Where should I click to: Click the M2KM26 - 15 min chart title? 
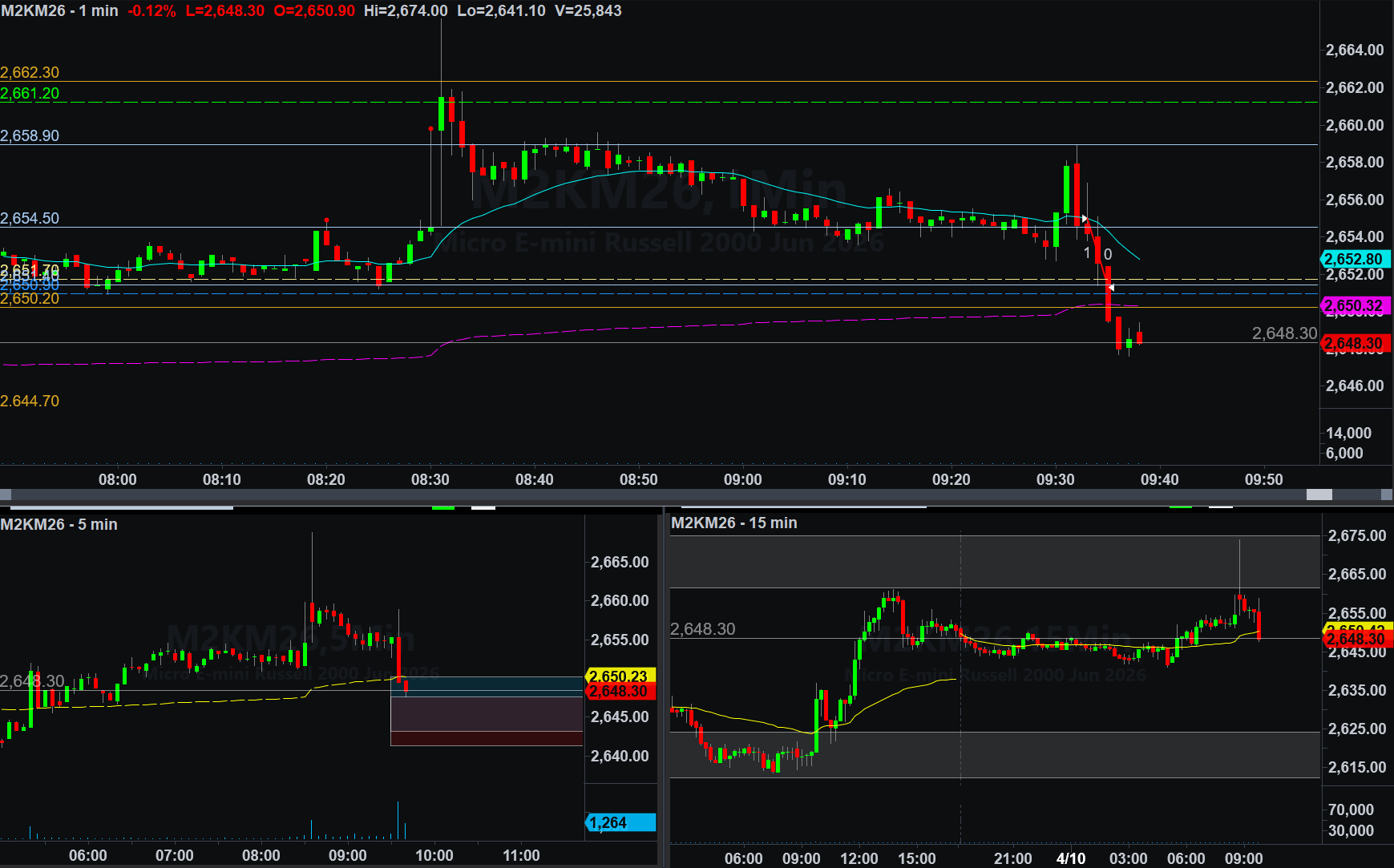pyautogui.click(x=733, y=523)
